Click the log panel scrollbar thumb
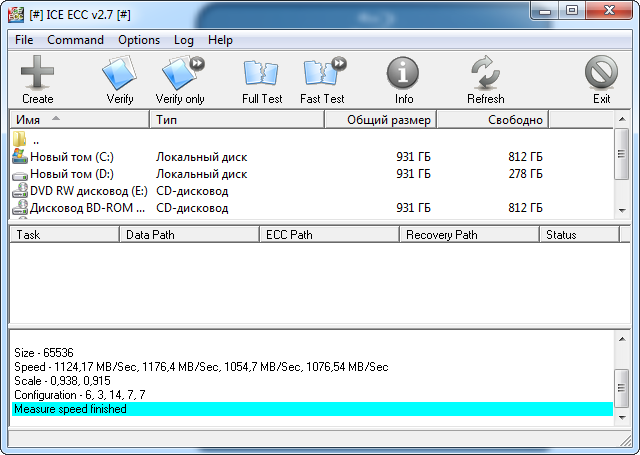 (622, 388)
